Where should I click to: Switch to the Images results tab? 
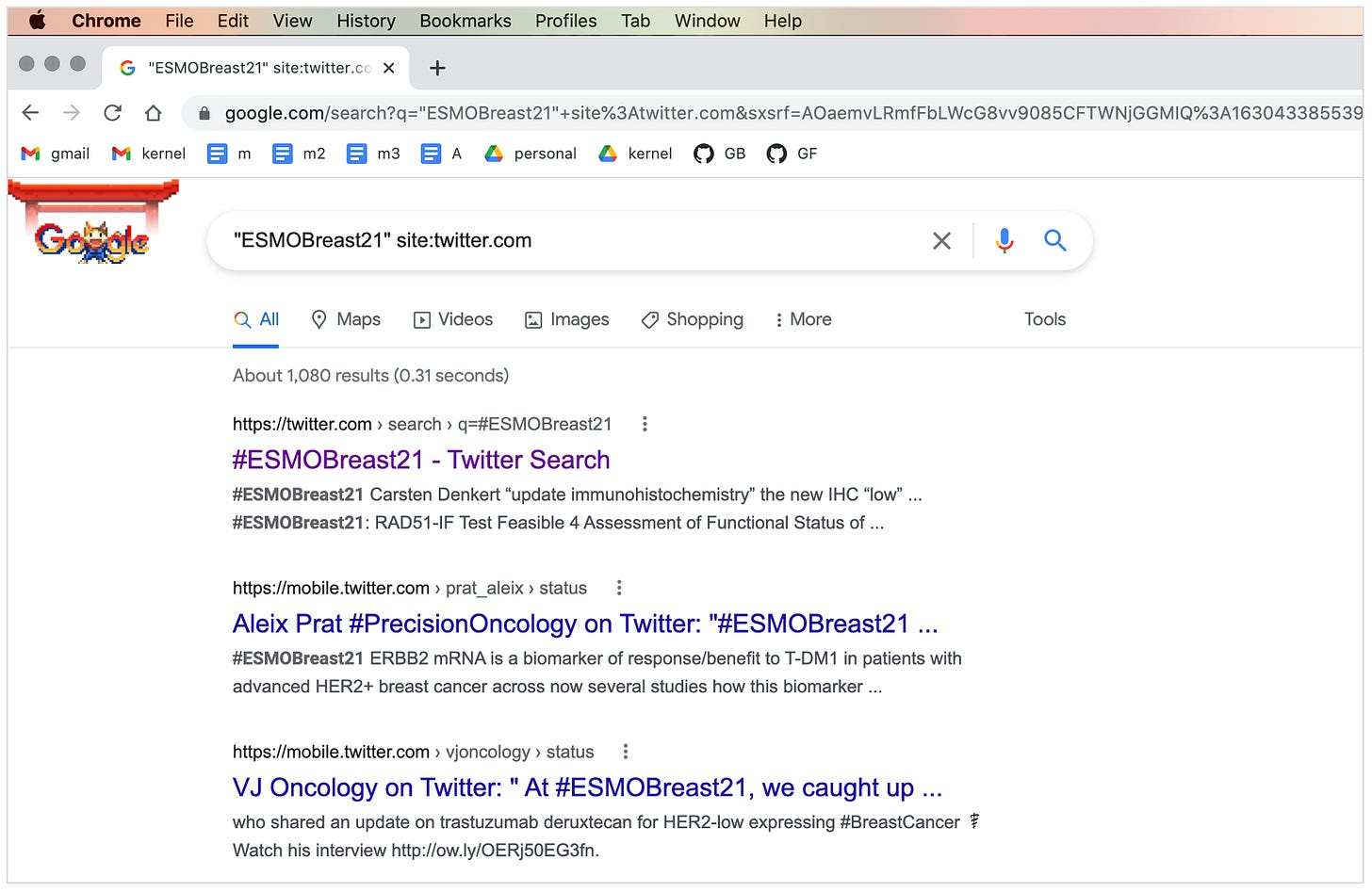567,320
